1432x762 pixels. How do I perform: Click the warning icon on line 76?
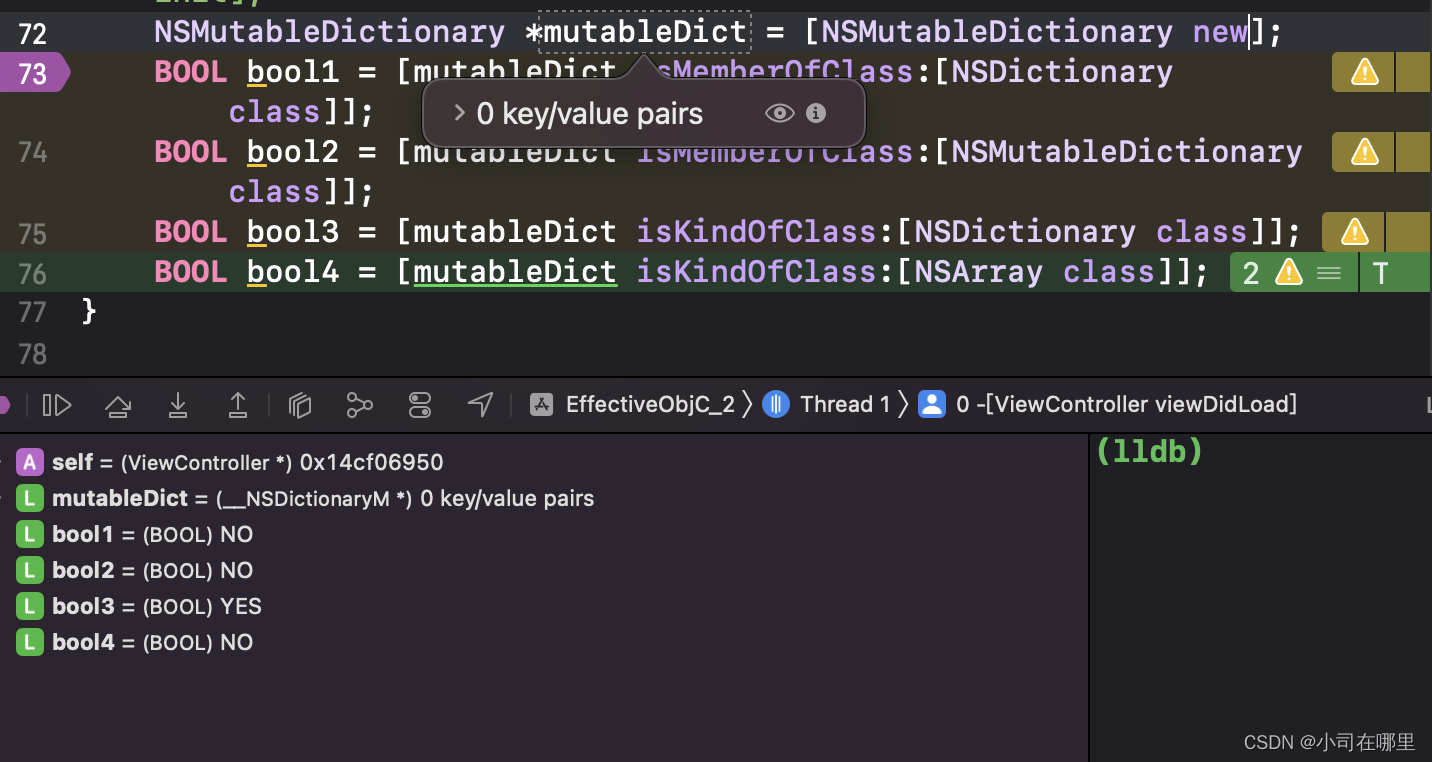click(1289, 272)
